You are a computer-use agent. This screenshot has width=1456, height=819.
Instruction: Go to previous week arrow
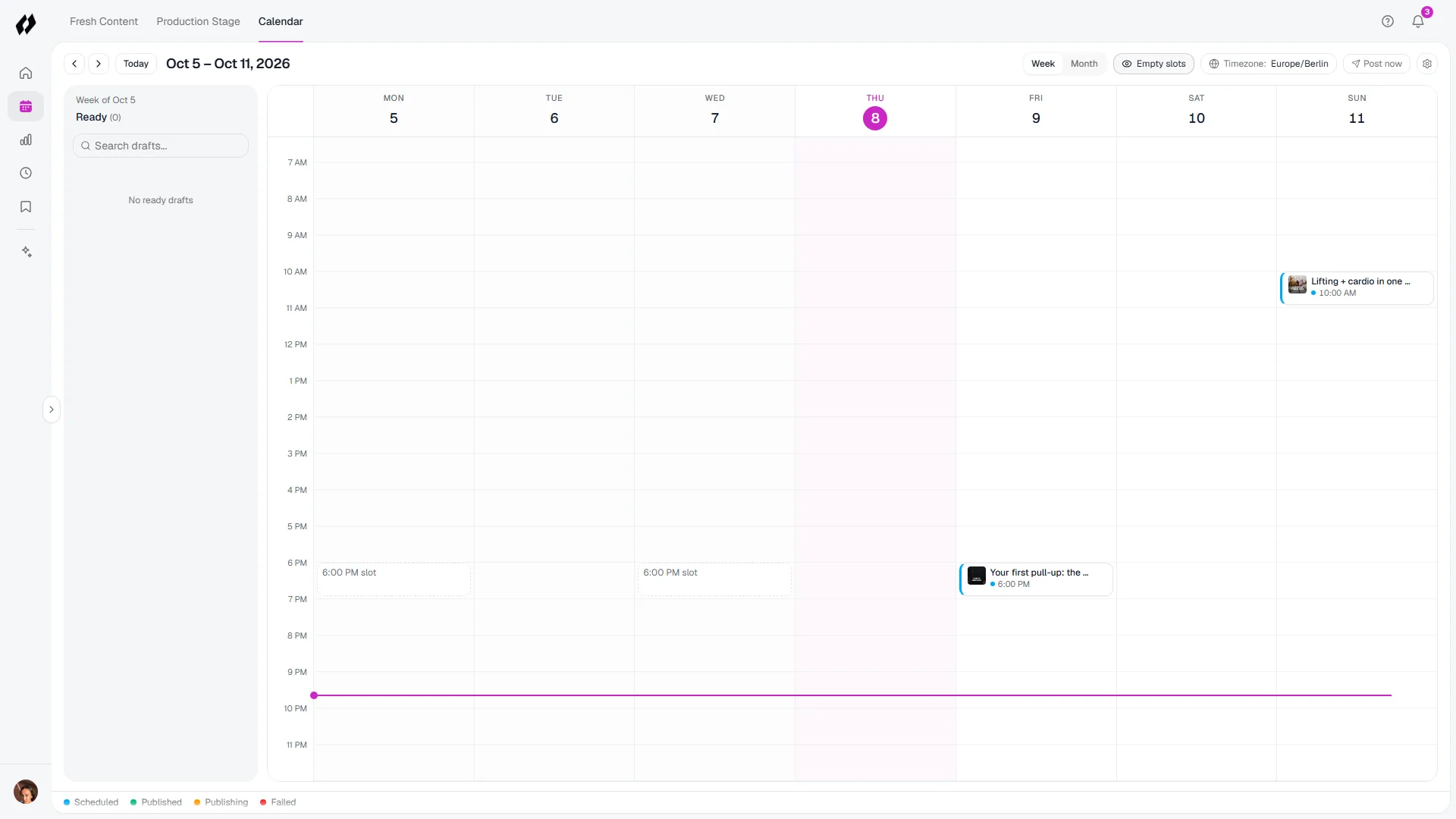tap(74, 64)
